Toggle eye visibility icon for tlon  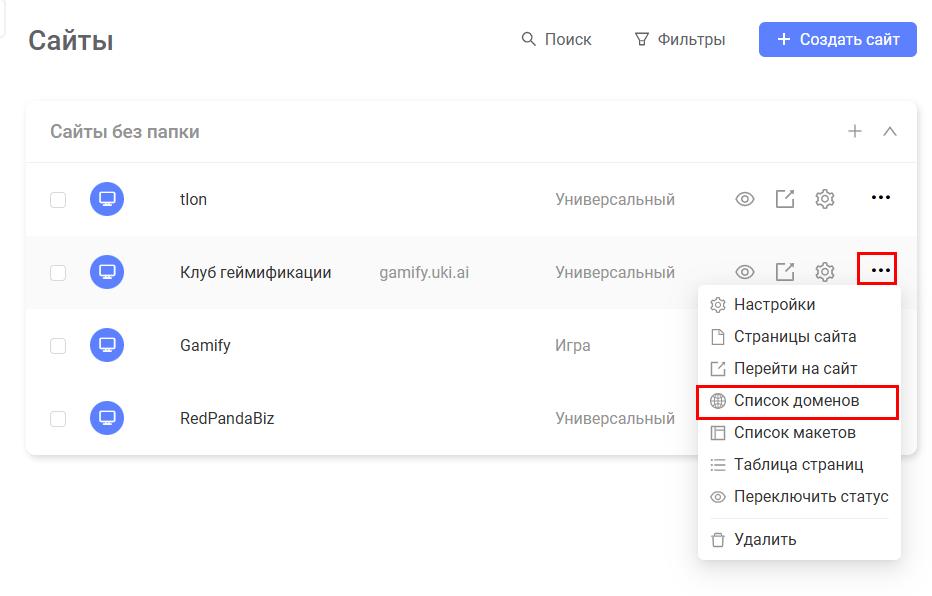745,199
